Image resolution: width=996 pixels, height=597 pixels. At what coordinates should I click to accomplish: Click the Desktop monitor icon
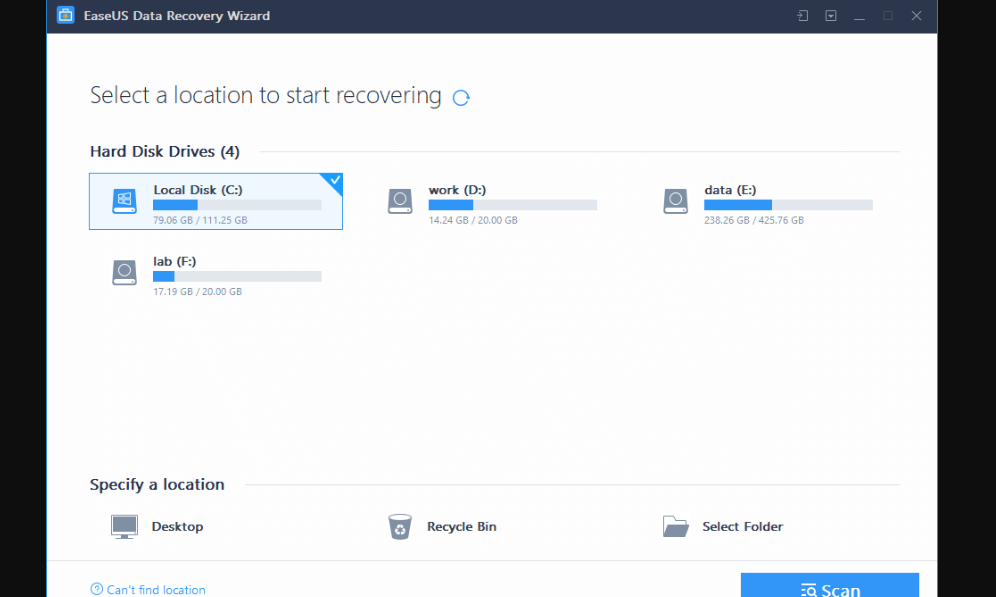click(x=124, y=527)
